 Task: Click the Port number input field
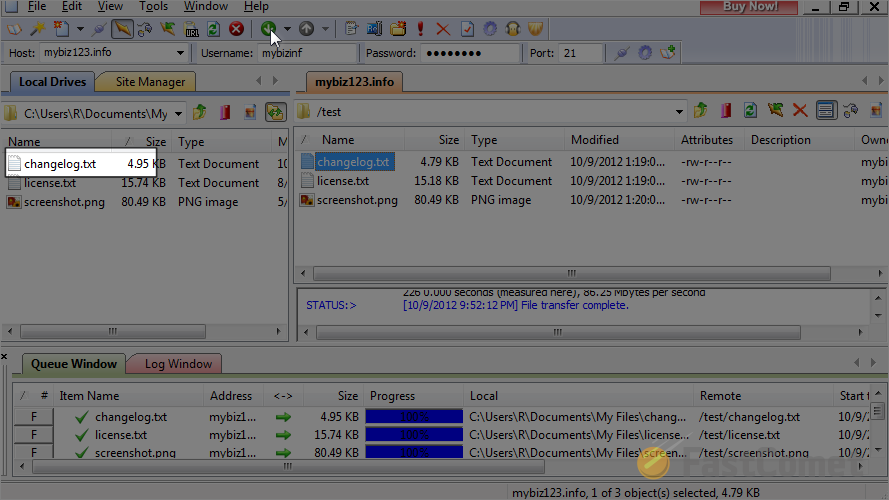pos(579,53)
